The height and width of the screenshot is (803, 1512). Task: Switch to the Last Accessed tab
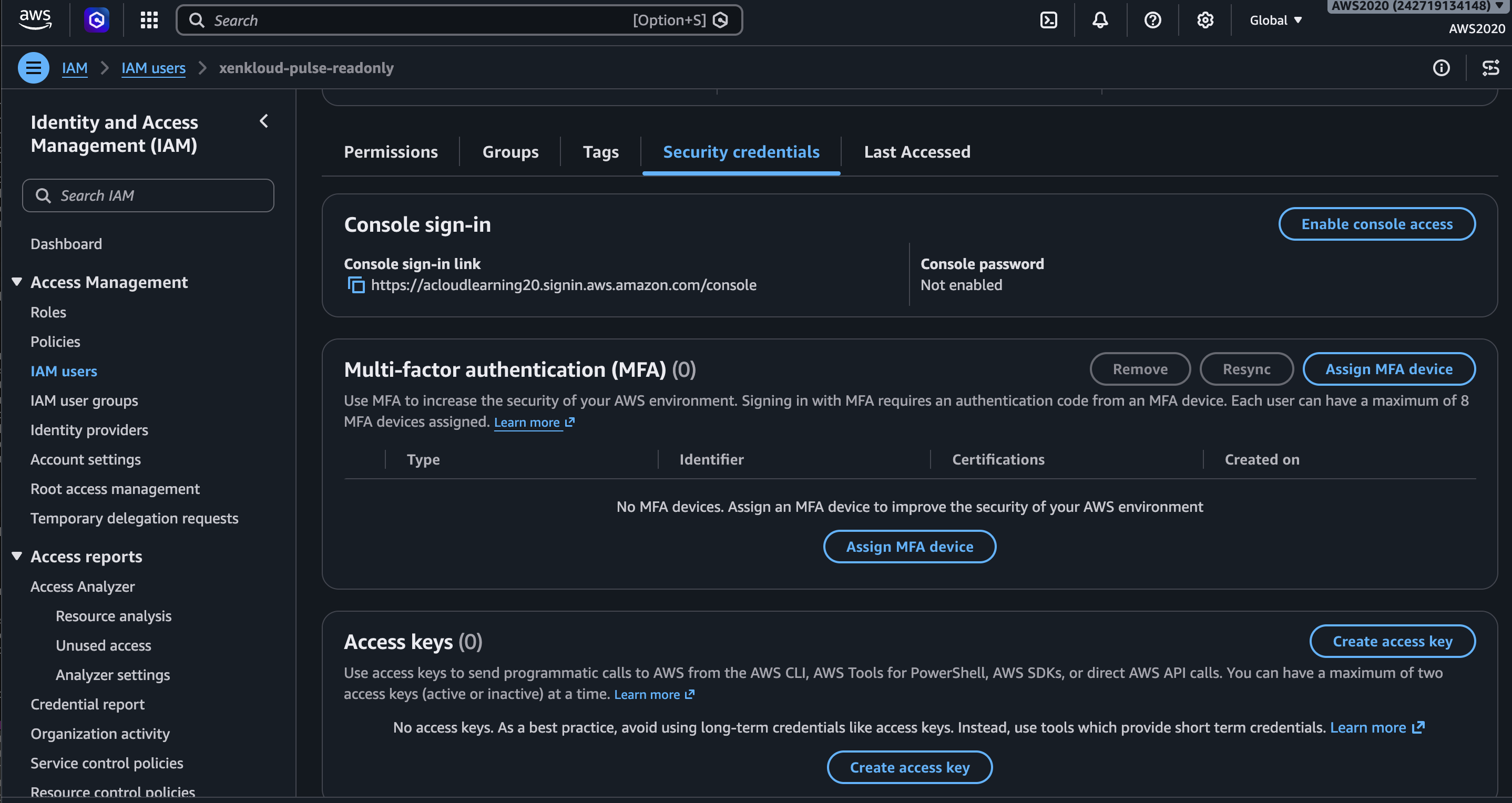(x=917, y=152)
